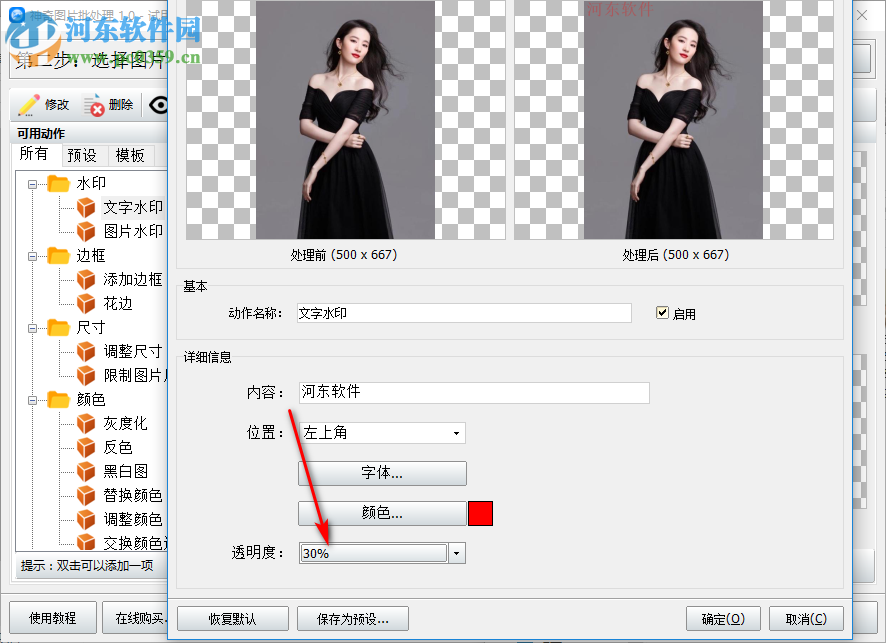Select the 调整颜色 tree item label
The image size is (886, 643).
point(133,519)
